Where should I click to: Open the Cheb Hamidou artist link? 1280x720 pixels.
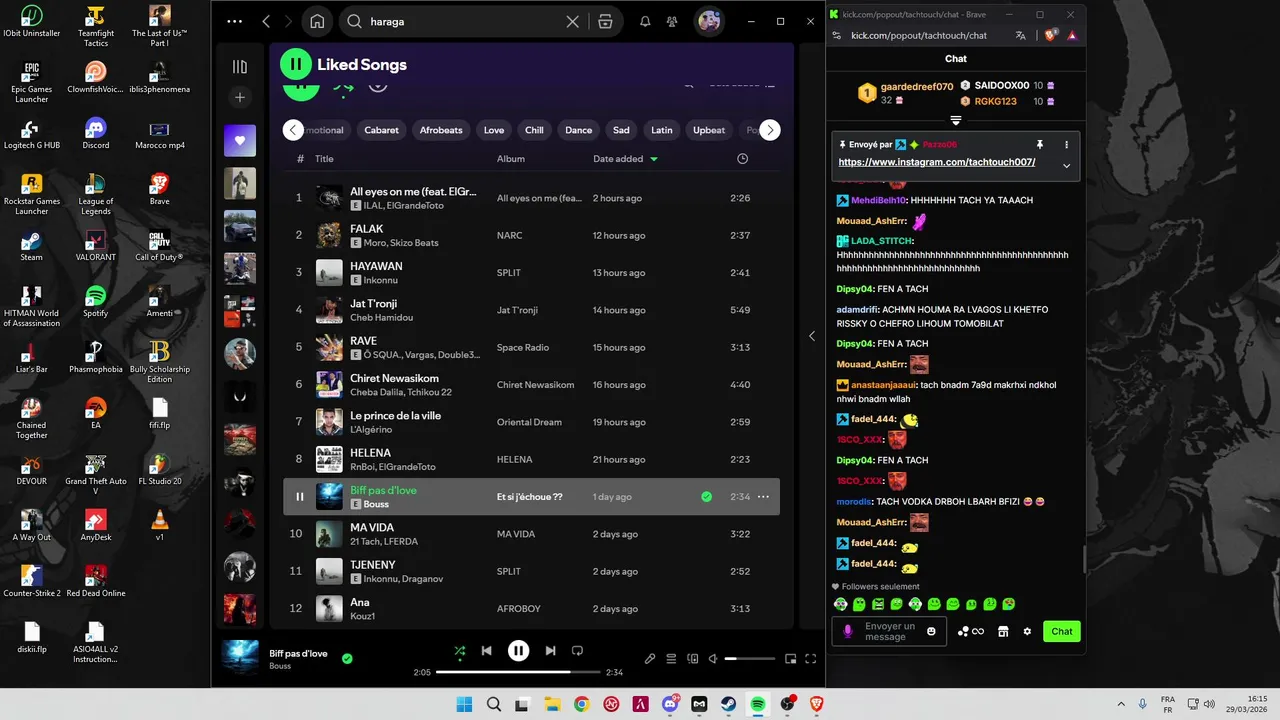pos(381,318)
